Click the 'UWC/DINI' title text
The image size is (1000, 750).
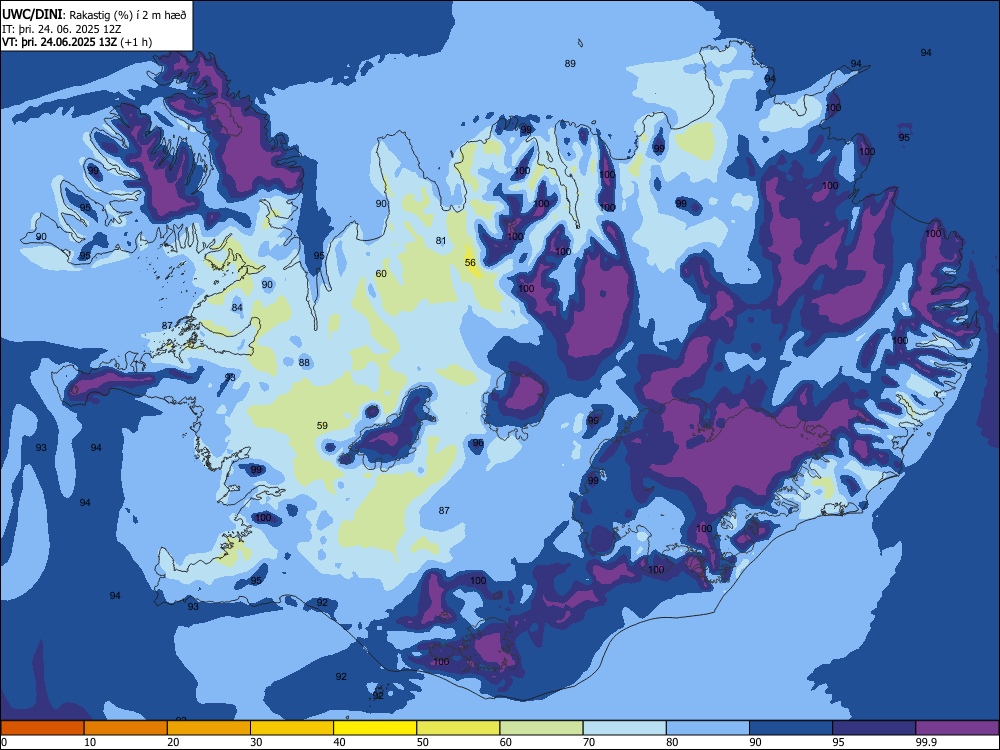(32, 14)
